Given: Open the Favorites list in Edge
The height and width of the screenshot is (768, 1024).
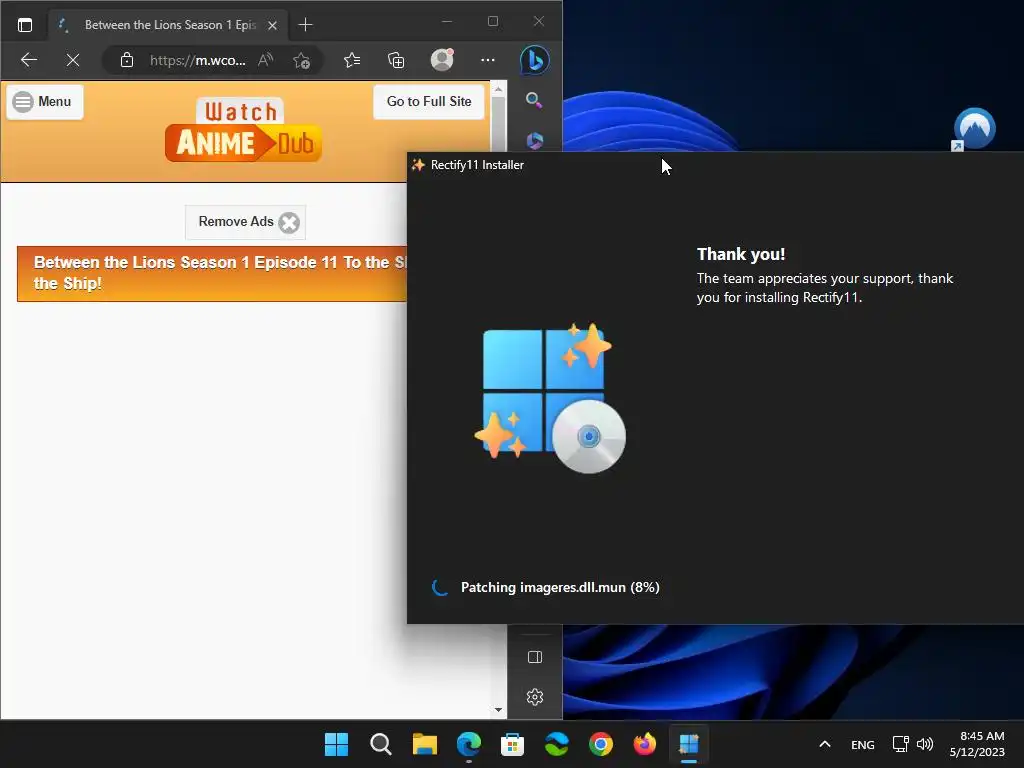Looking at the screenshot, I should click(x=352, y=60).
